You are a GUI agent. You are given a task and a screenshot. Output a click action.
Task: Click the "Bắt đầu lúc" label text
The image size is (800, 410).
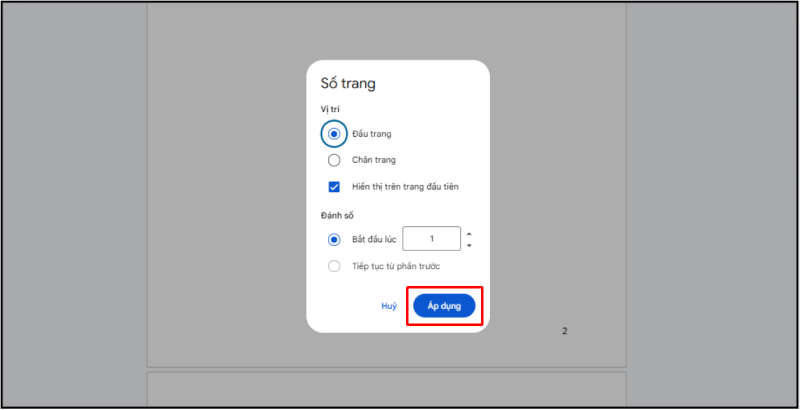373,240
